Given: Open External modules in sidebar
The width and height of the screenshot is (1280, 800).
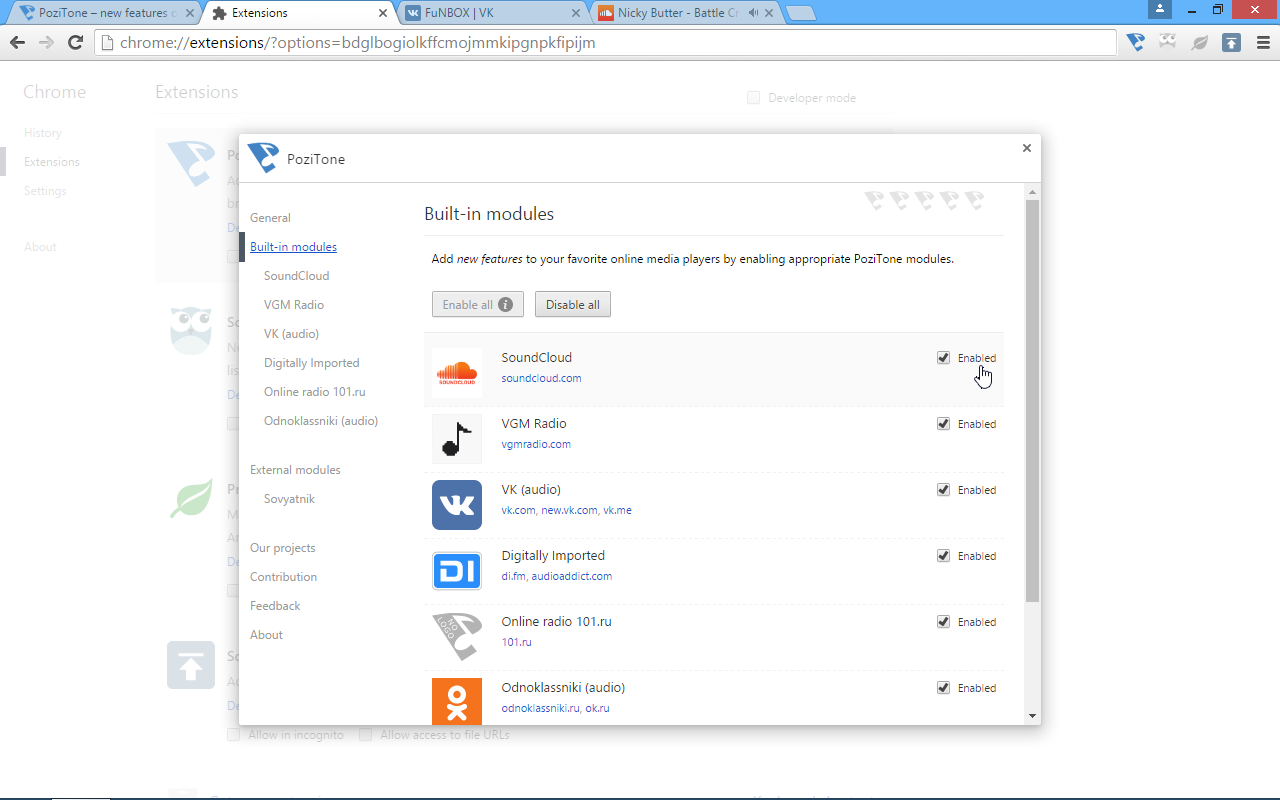Looking at the screenshot, I should [x=295, y=470].
